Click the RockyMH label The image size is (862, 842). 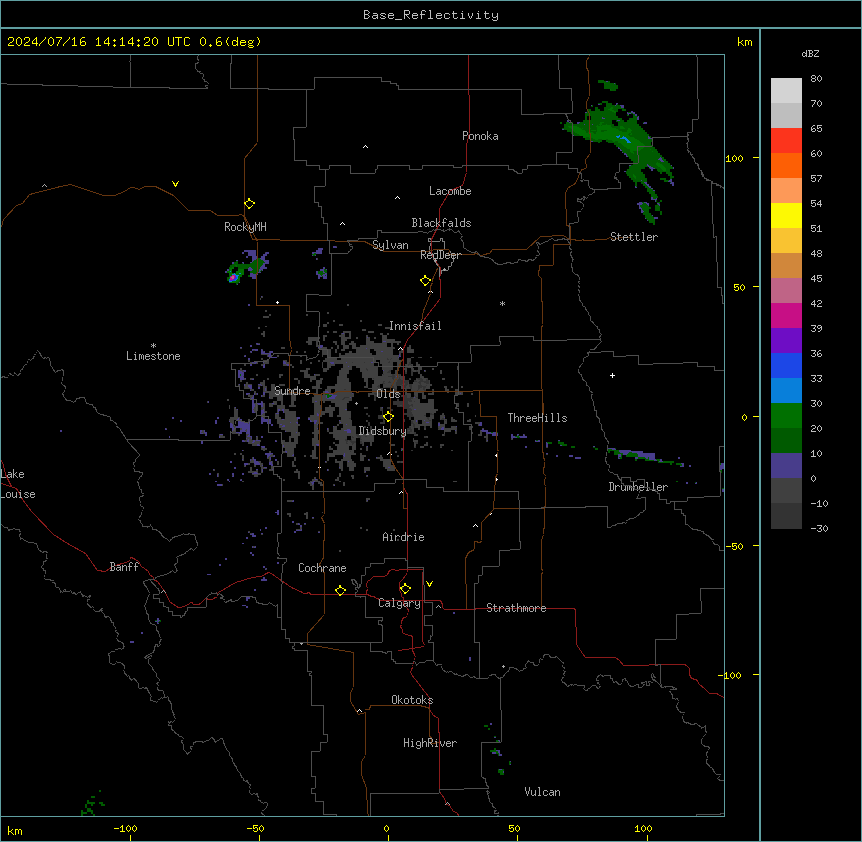point(245,227)
